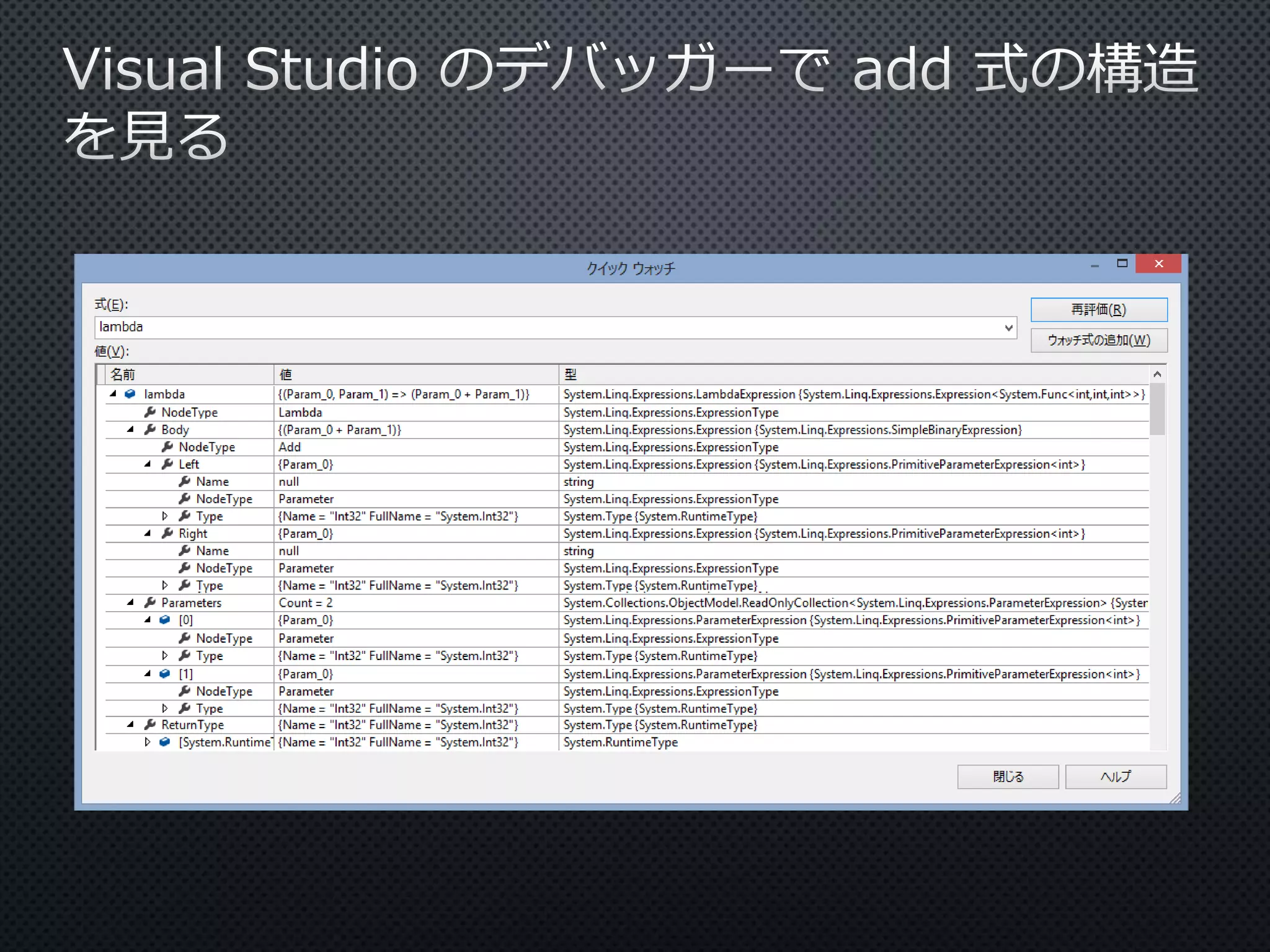The image size is (1270, 952).
Task: Collapse the lambda root node
Action: (x=113, y=394)
